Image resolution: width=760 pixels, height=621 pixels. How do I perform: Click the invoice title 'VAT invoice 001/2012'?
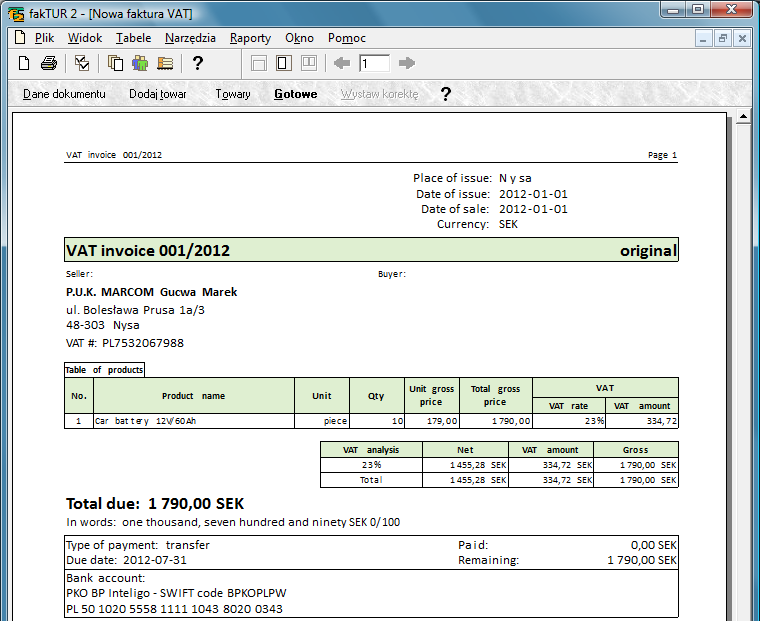coord(148,250)
